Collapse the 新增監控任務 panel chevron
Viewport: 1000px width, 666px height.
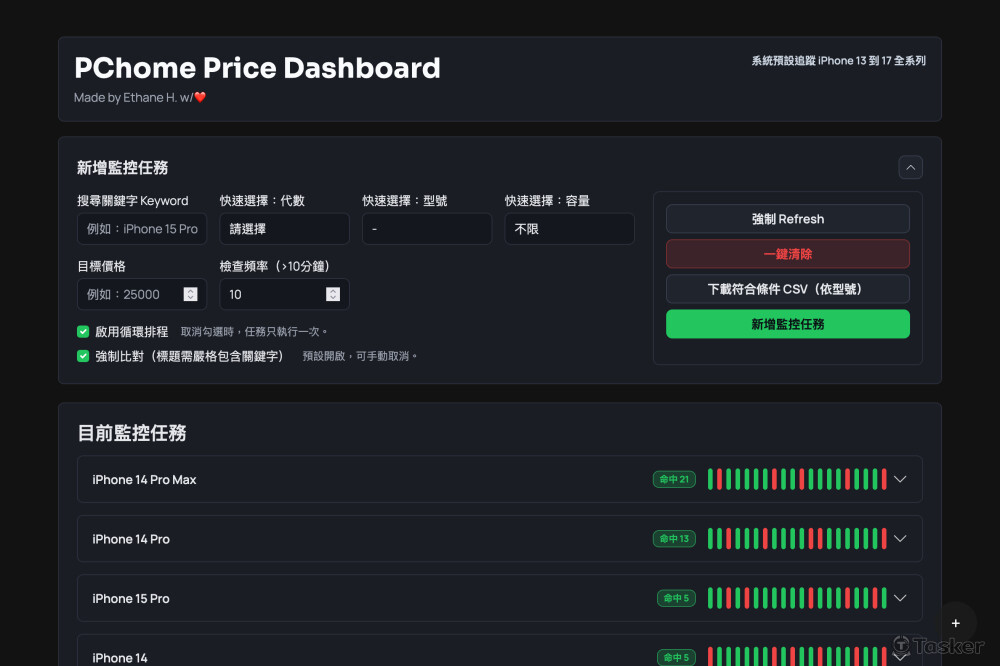coord(910,167)
